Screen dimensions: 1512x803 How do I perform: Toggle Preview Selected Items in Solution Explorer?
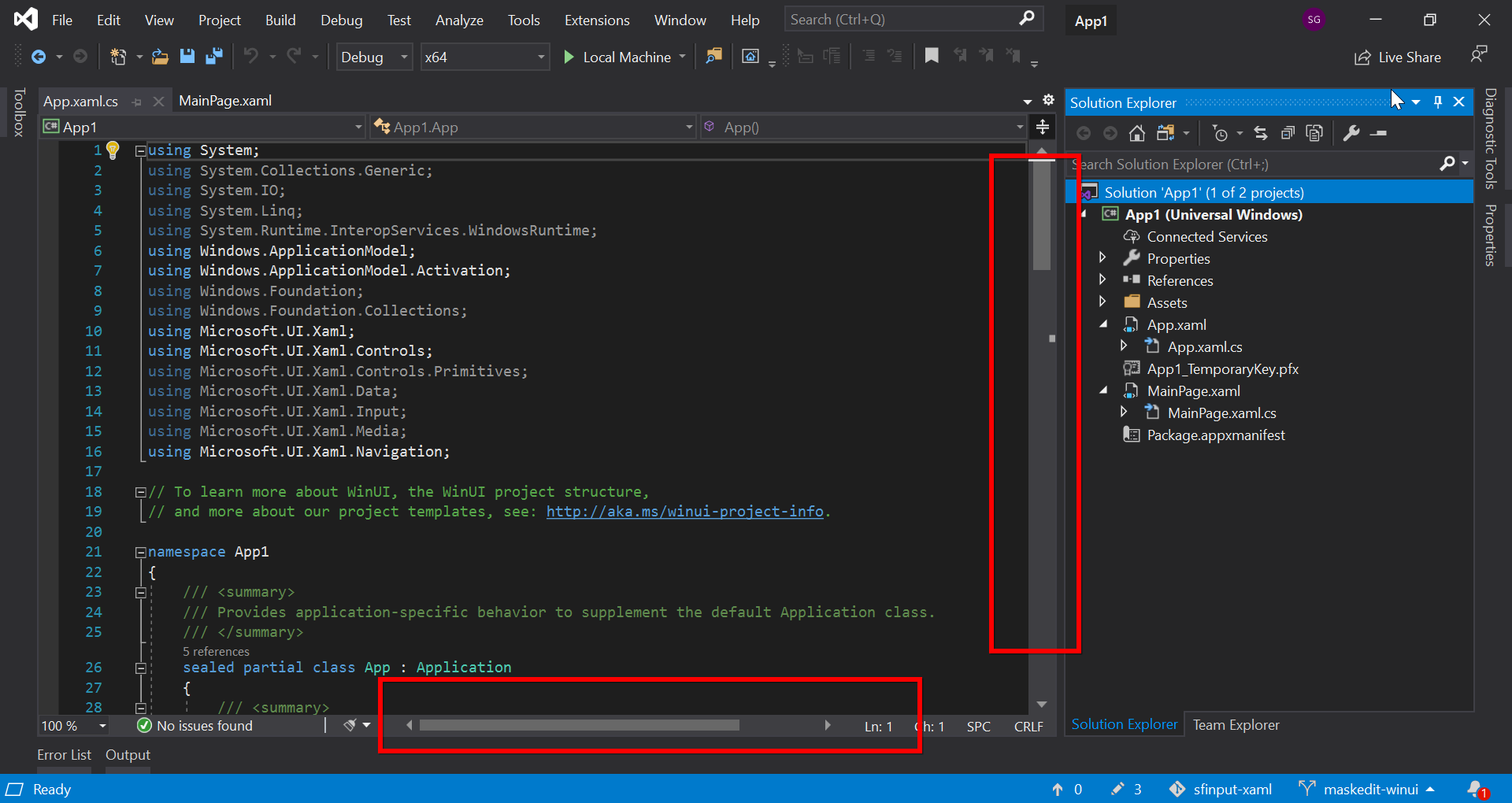tap(1378, 134)
